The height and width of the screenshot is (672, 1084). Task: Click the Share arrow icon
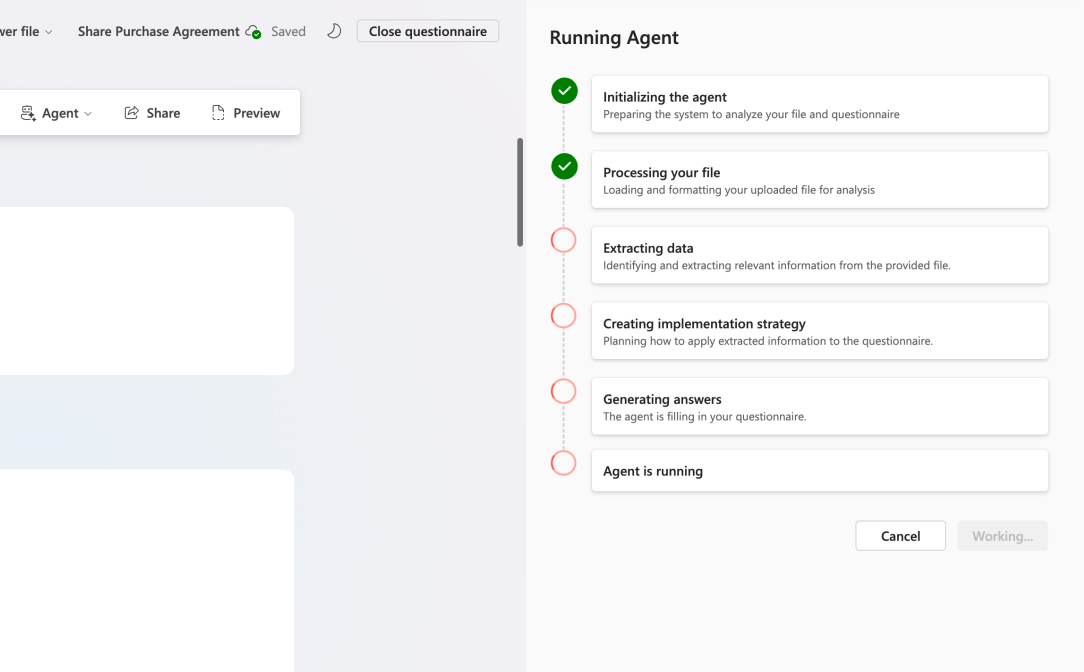(x=131, y=113)
